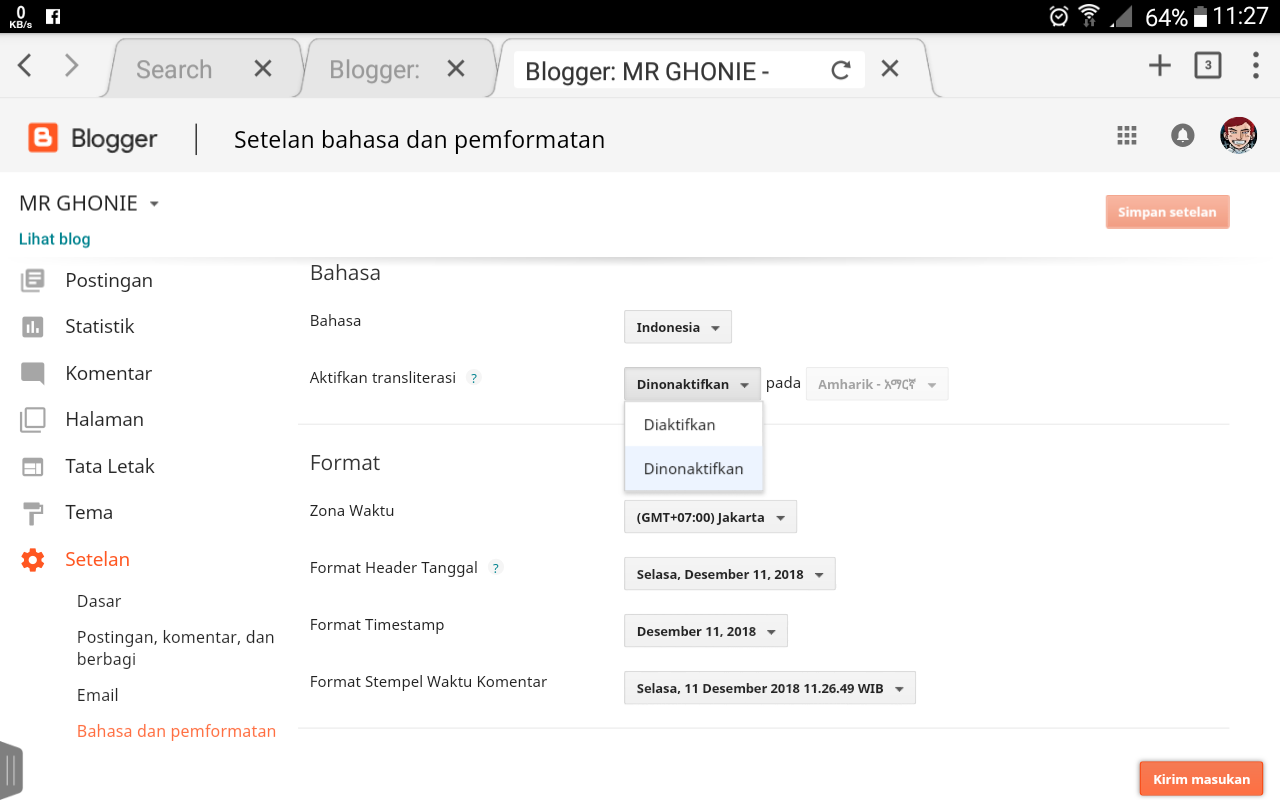Tap the alarm clock status icon

[1058, 16]
